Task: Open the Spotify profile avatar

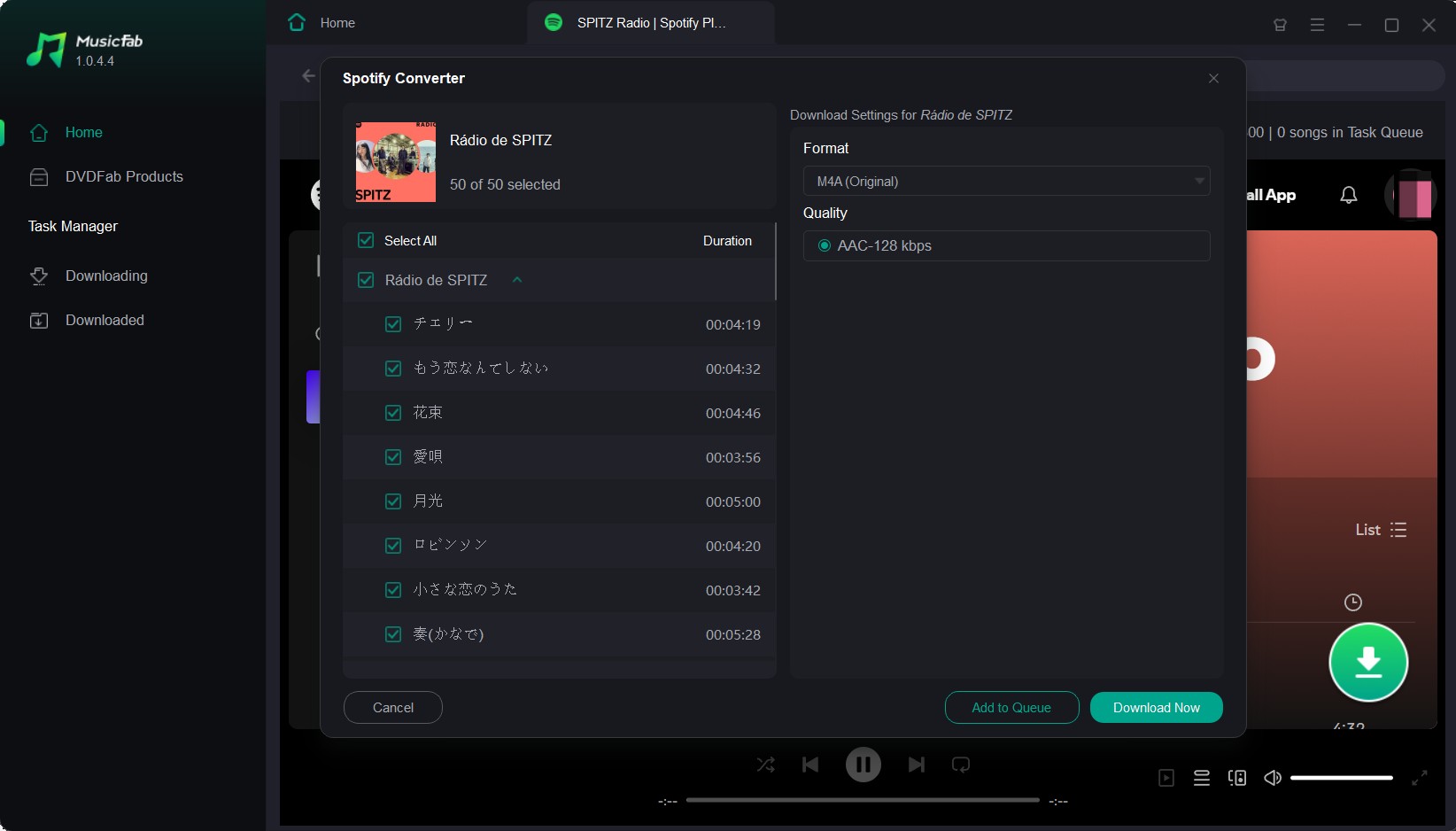Action: point(1412,195)
